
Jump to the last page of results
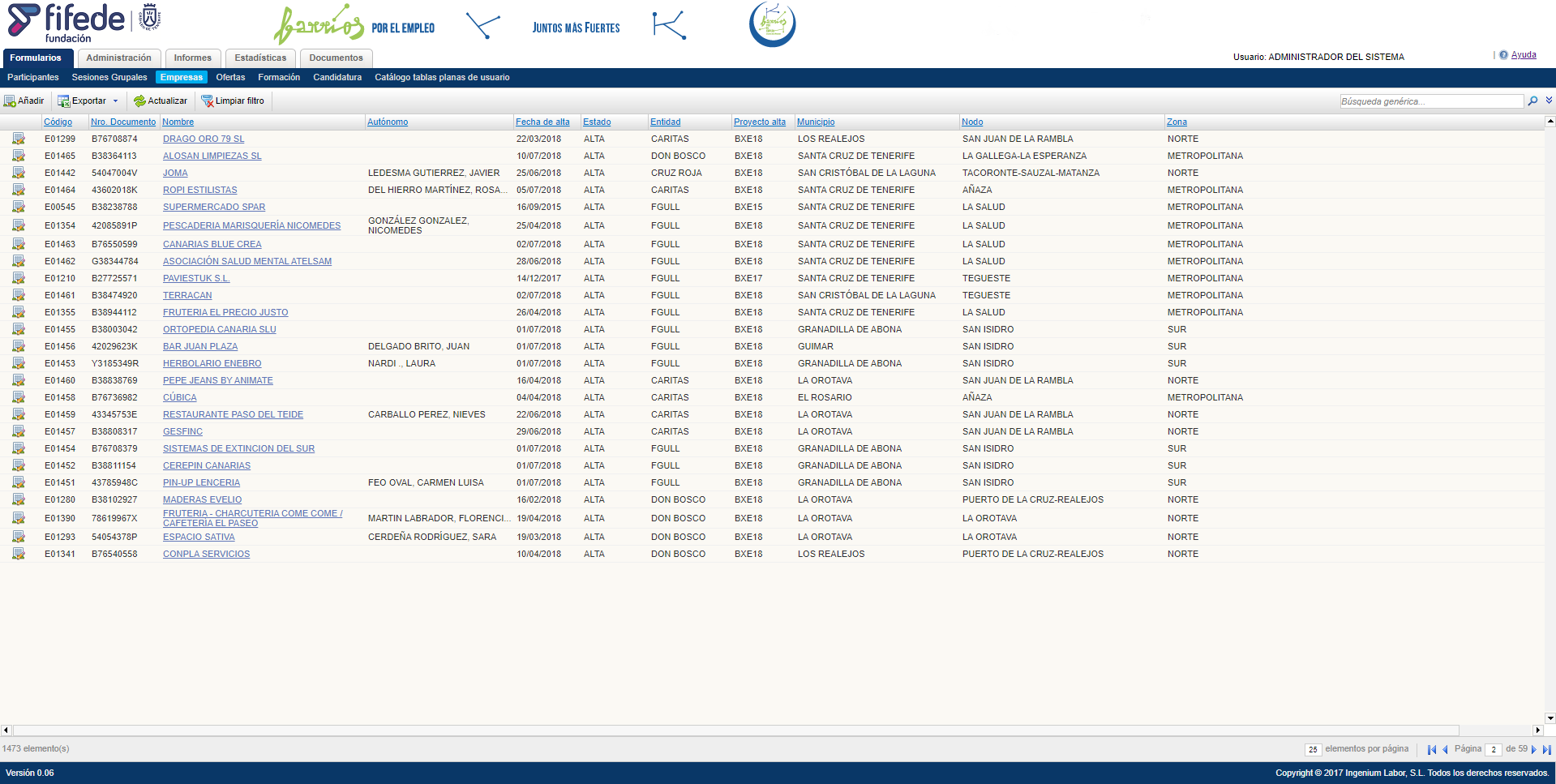pos(1547,749)
